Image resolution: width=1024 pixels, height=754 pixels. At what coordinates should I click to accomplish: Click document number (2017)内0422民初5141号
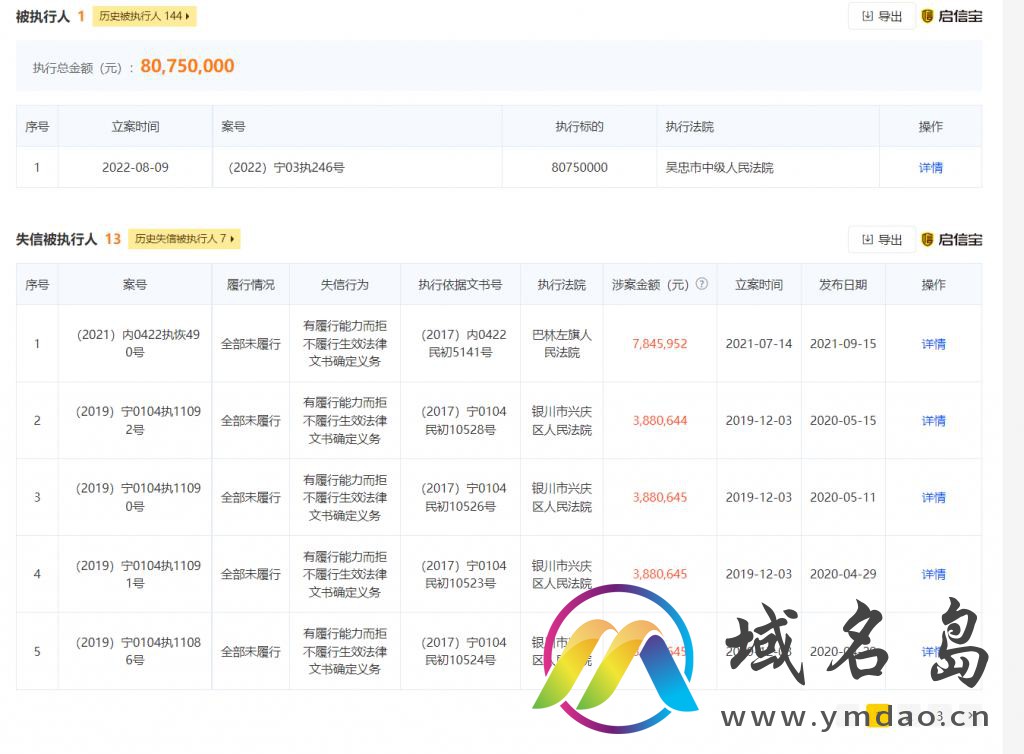point(460,344)
